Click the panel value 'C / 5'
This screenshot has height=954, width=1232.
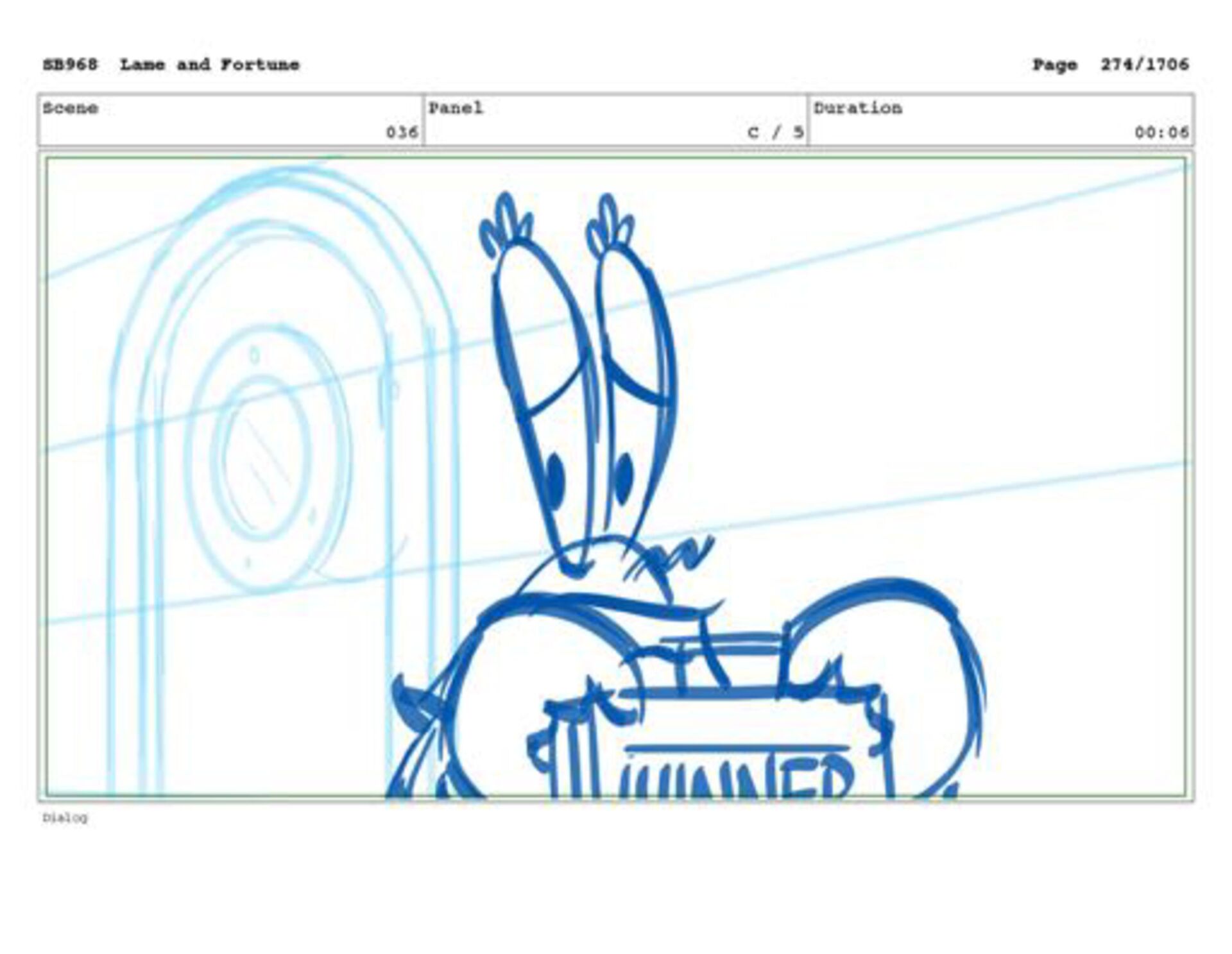click(775, 133)
